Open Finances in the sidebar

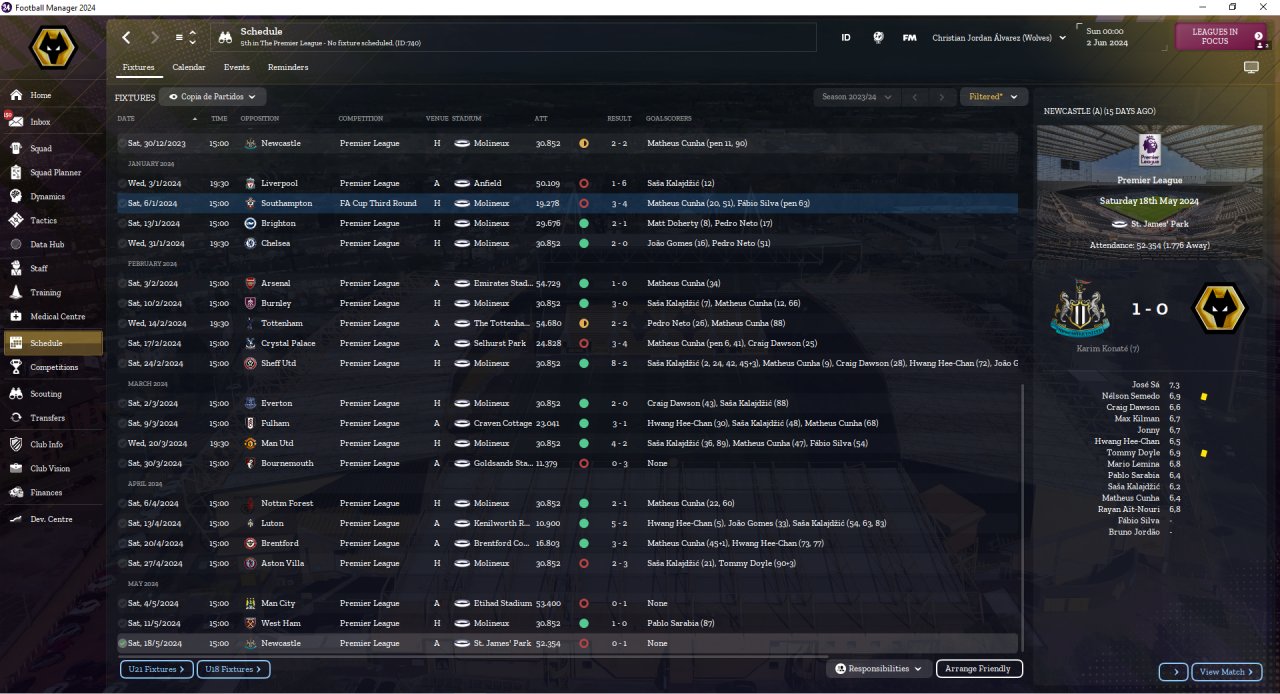point(54,492)
